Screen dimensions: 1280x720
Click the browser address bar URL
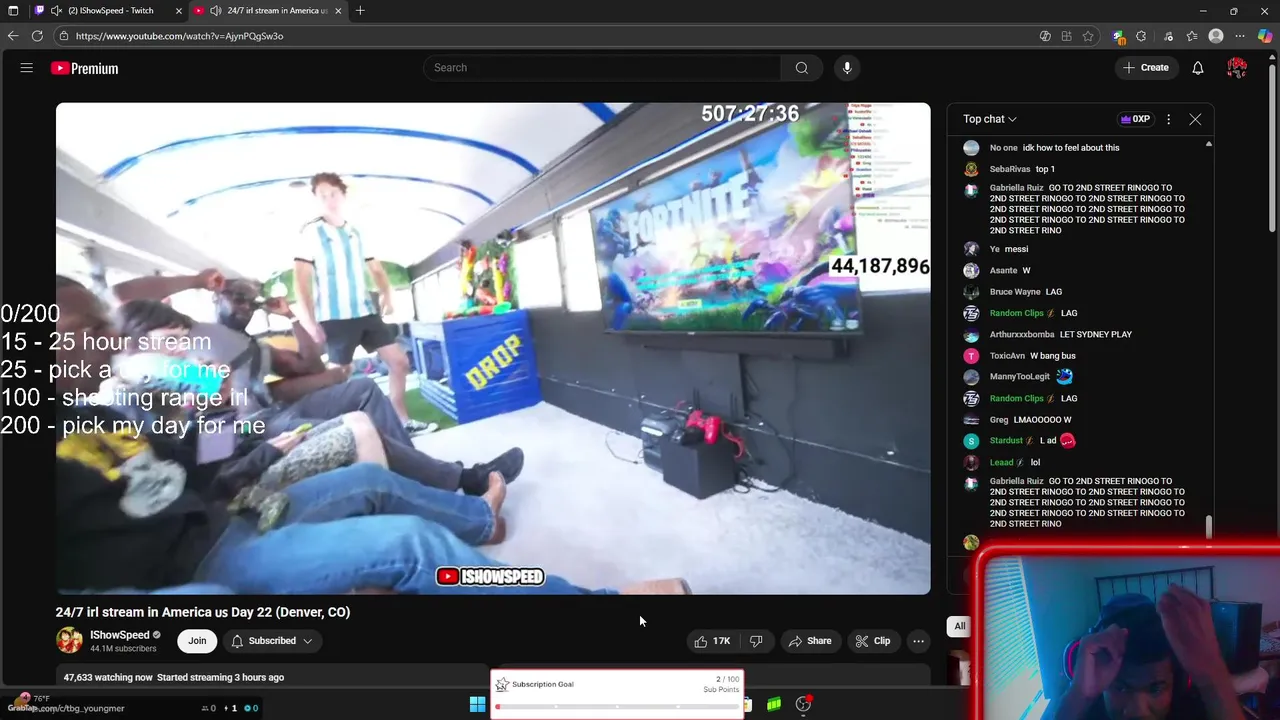tap(179, 36)
